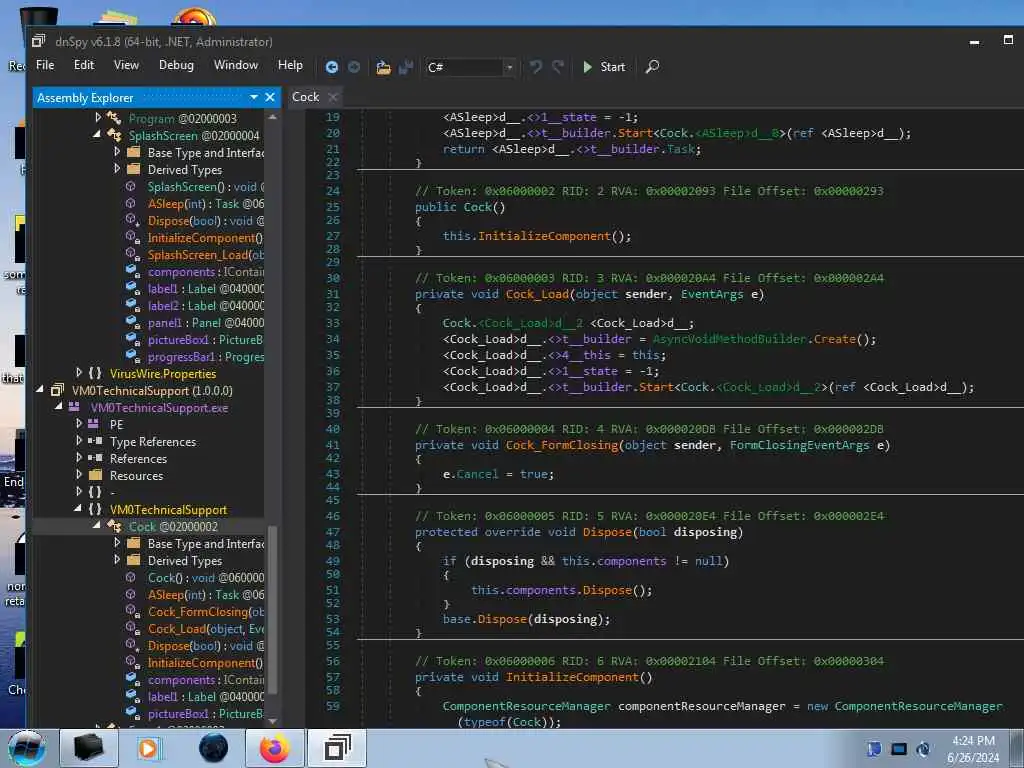
Task: Click the components field icon under SplashScreen
Action: (x=132, y=272)
